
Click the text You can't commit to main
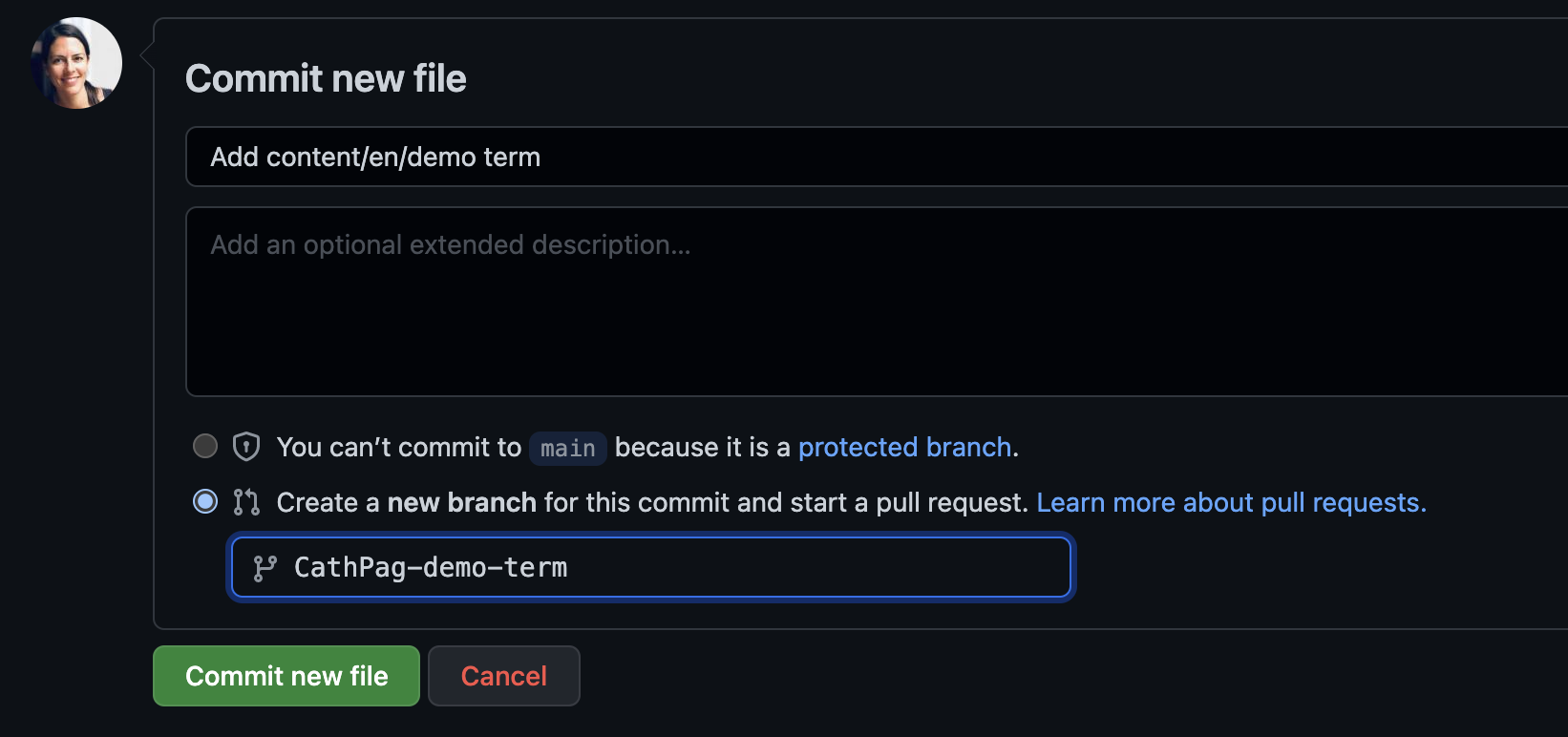coord(399,447)
